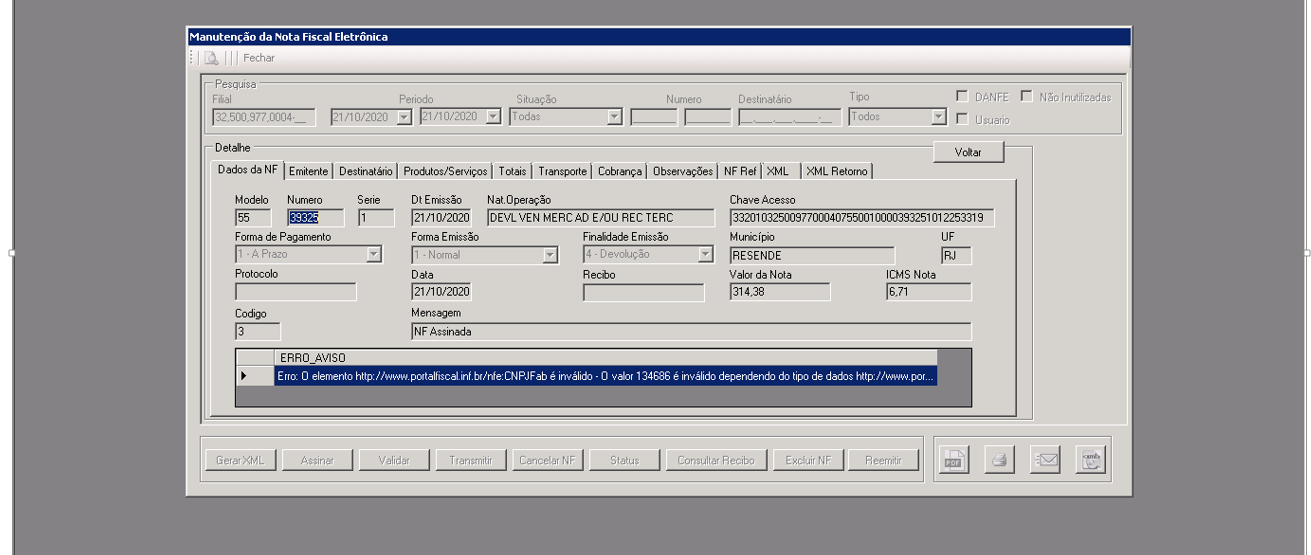Switch to the Transporte tab
The width and height of the screenshot is (1311, 555).
(x=562, y=171)
